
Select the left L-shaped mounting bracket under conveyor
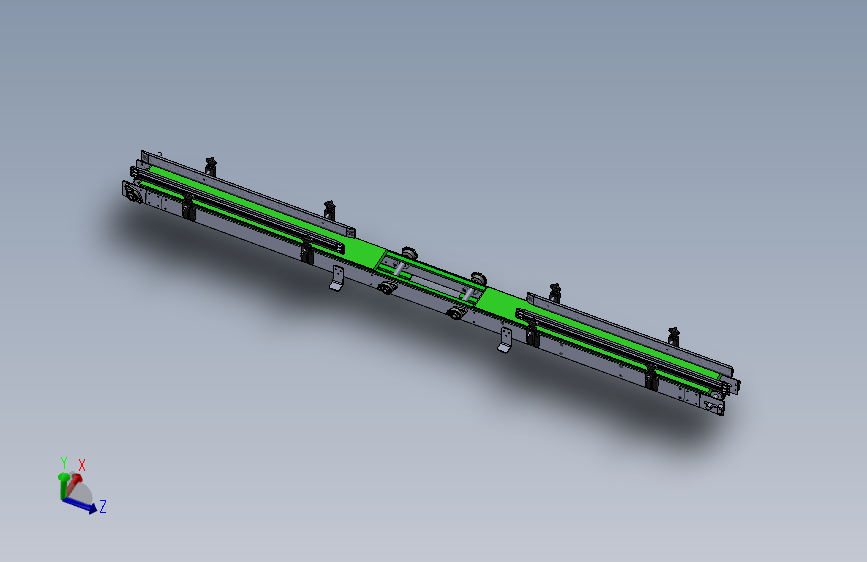337,278
